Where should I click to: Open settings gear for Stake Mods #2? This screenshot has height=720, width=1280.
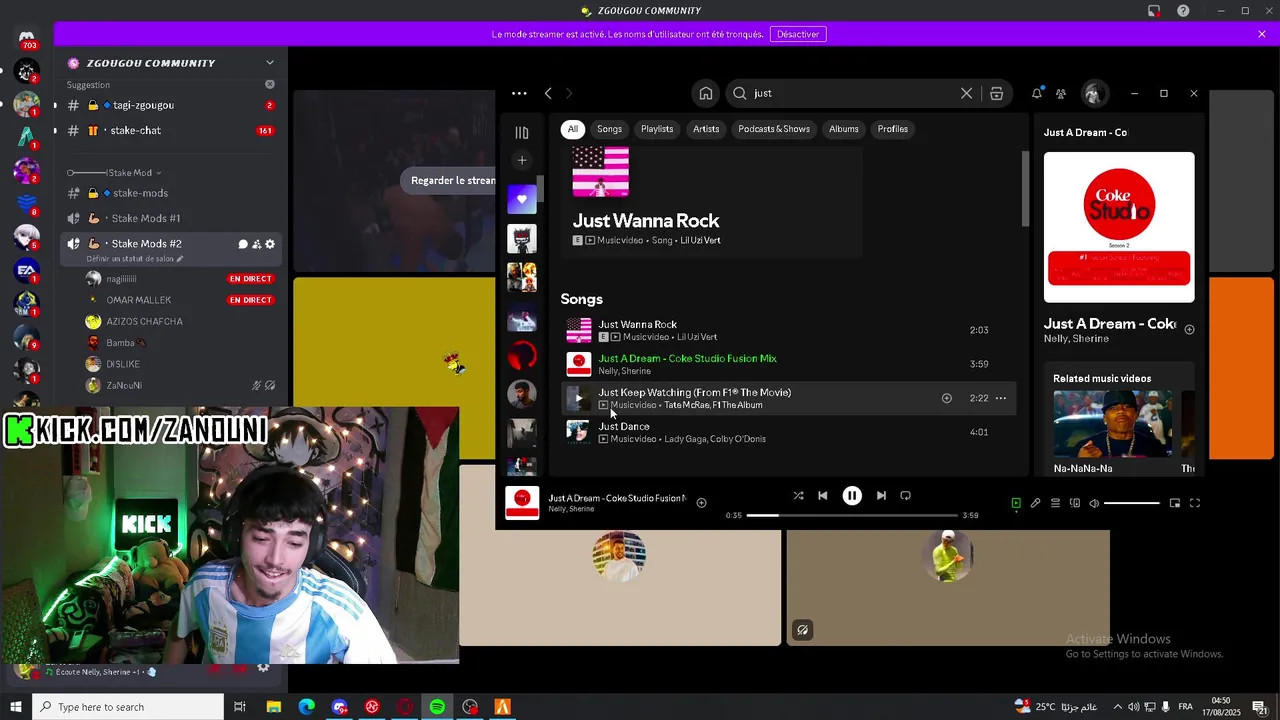[270, 244]
